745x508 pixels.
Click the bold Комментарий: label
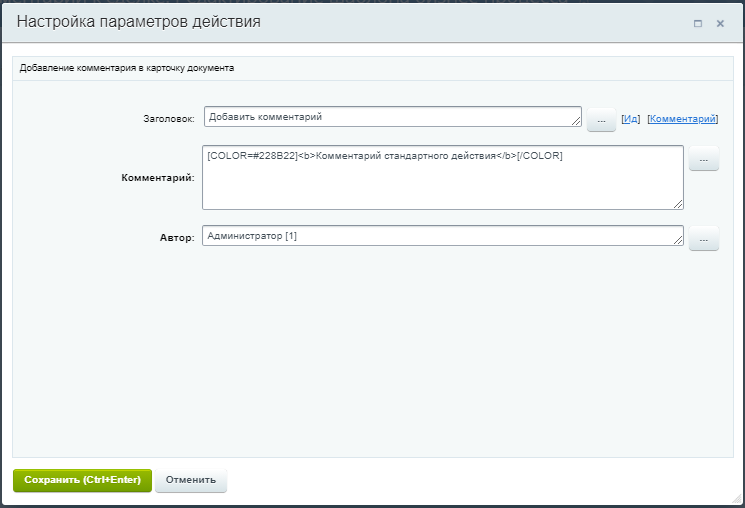(x=158, y=178)
